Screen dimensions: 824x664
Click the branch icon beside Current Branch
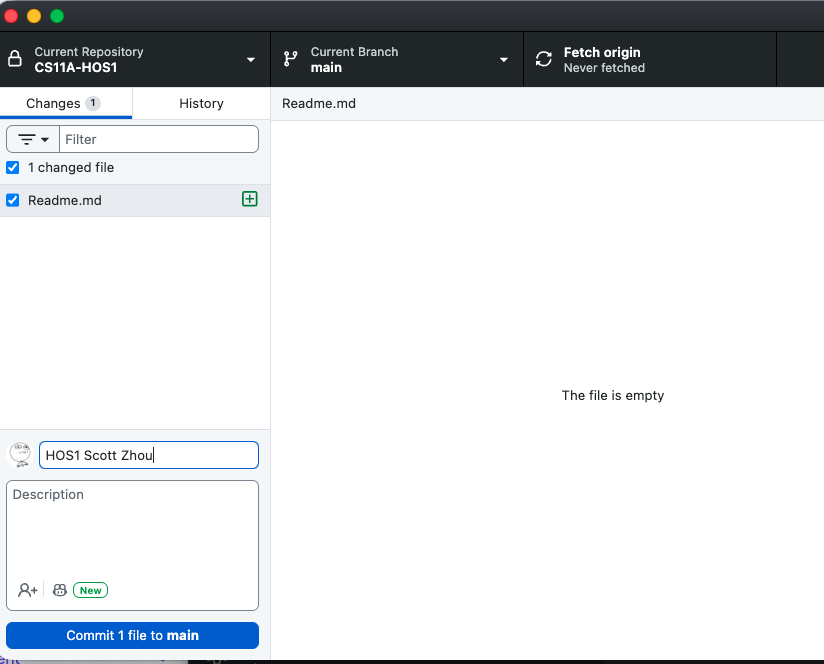point(289,59)
